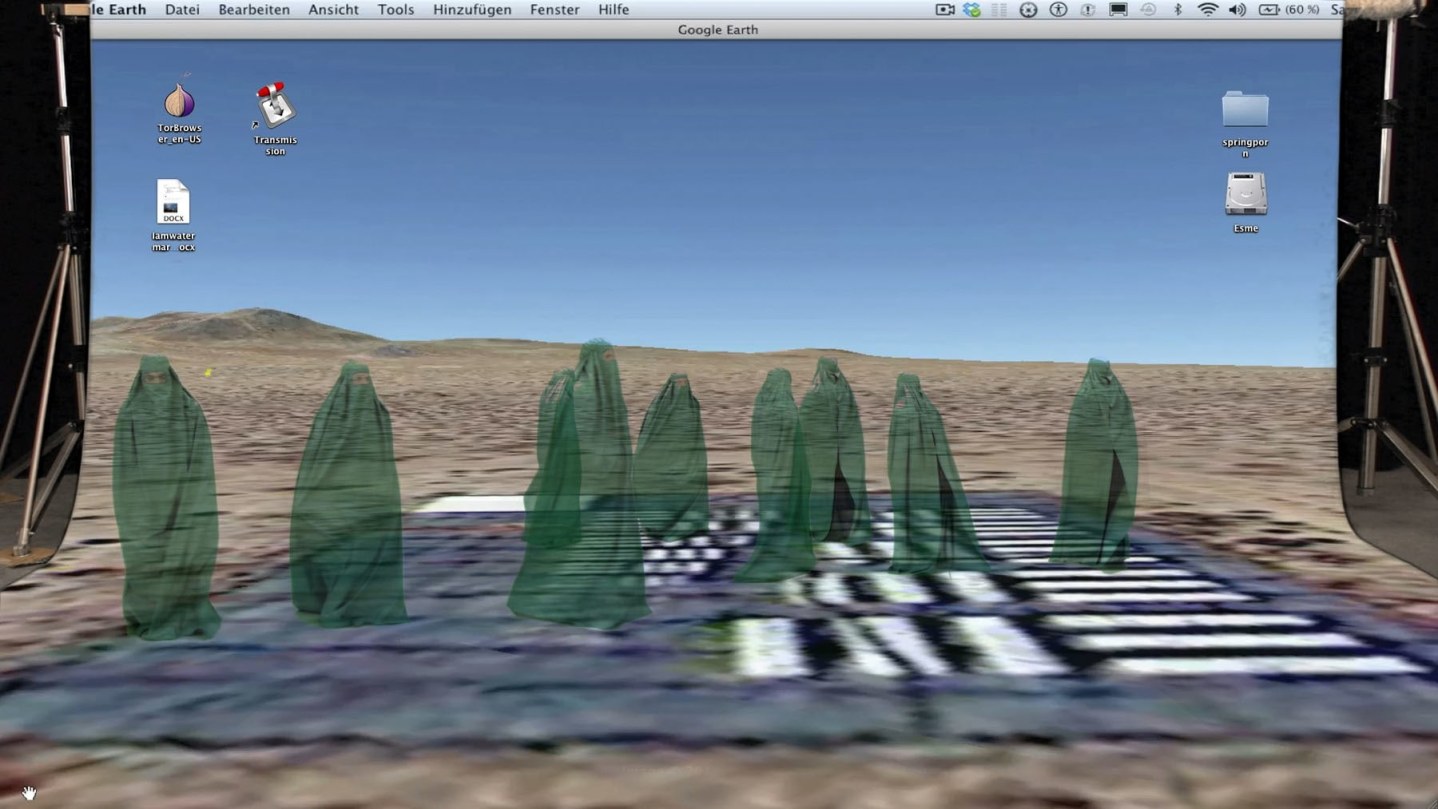Image resolution: width=1438 pixels, height=809 pixels.
Task: Click the display mirroring menu bar icon
Action: coord(1116,9)
